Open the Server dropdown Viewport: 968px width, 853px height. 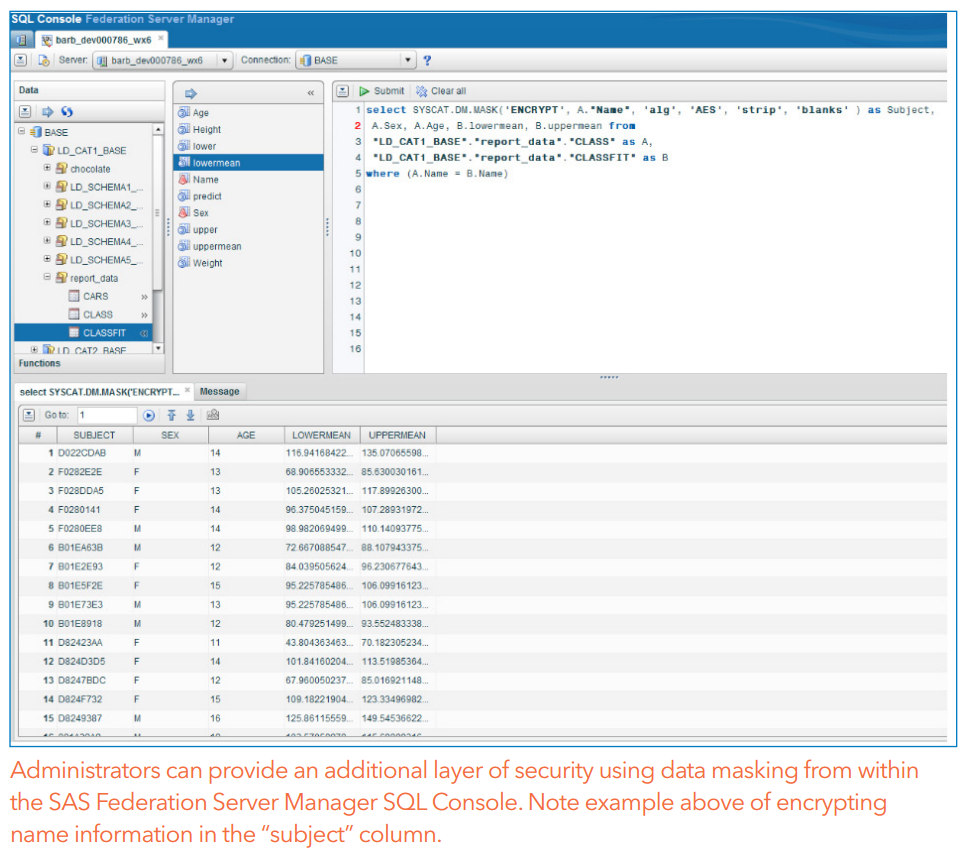[x=224, y=60]
